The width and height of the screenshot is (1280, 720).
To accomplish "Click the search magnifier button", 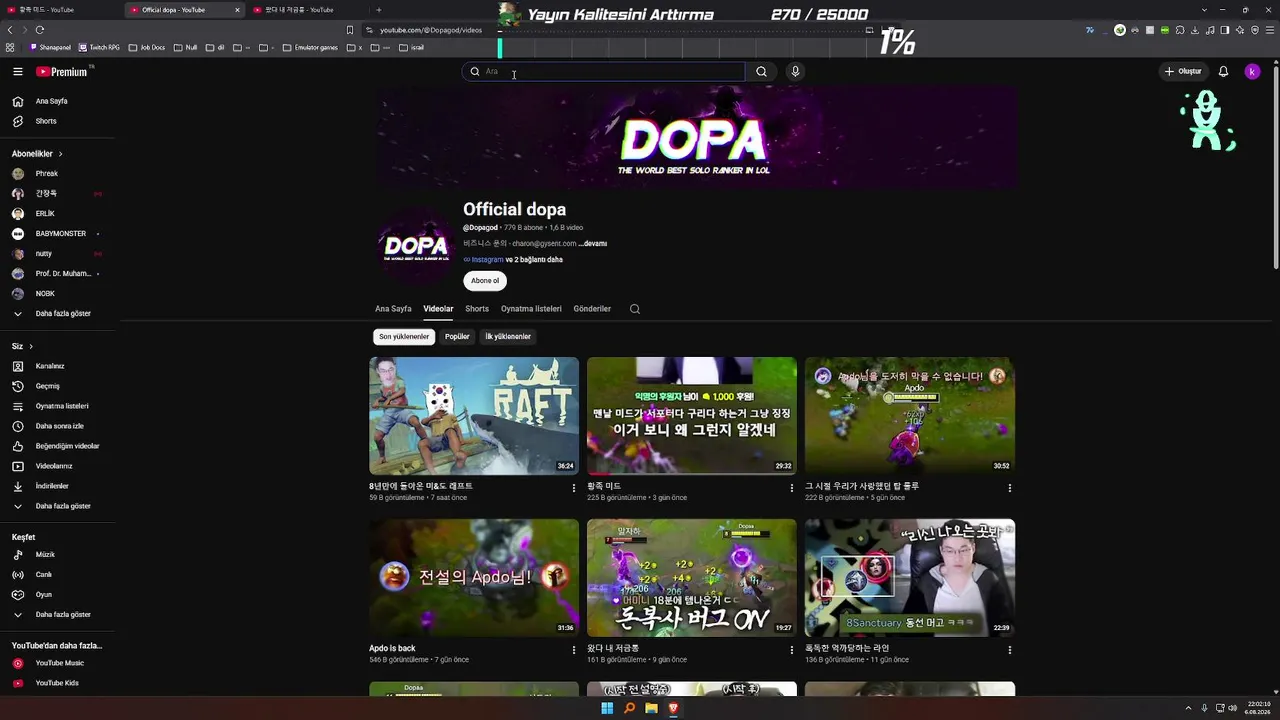I will 761,71.
